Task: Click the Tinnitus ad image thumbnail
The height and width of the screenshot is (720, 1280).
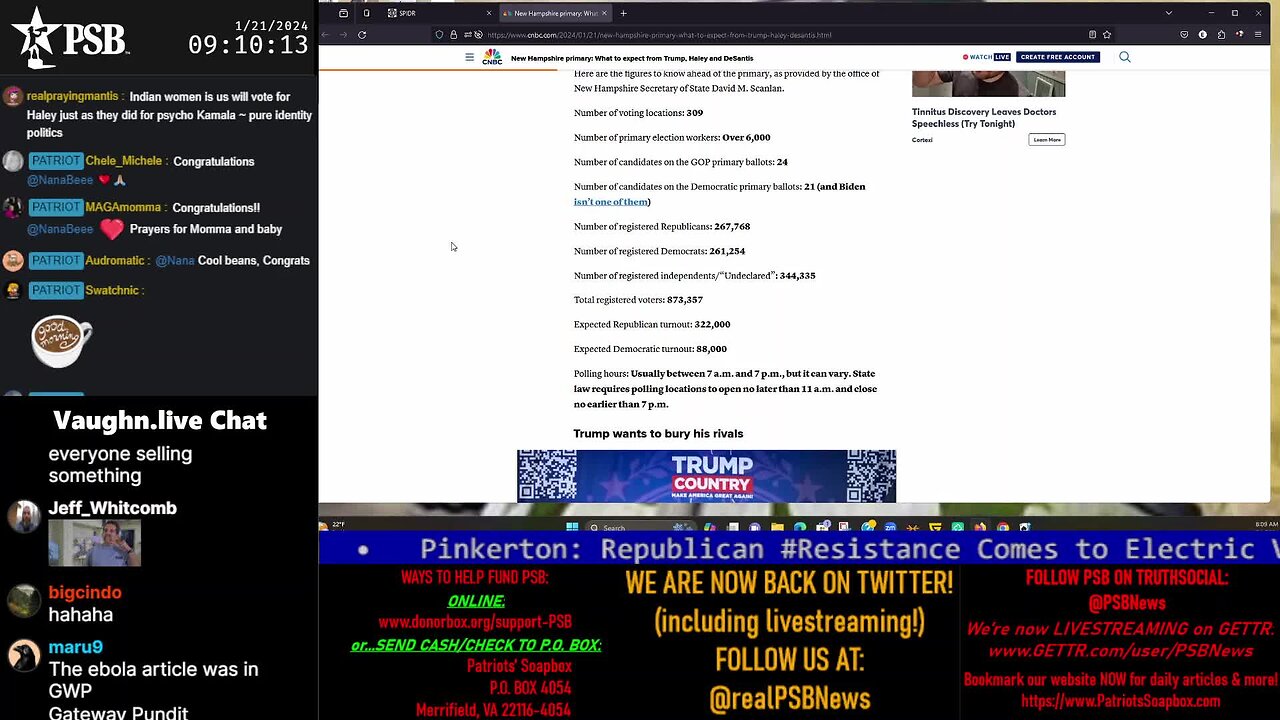Action: 988,83
